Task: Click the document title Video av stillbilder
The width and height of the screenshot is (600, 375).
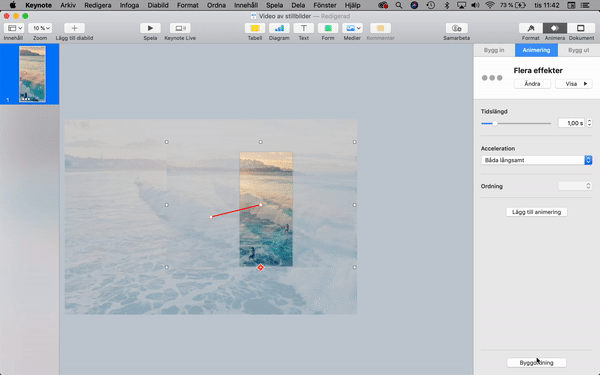Action: click(285, 16)
